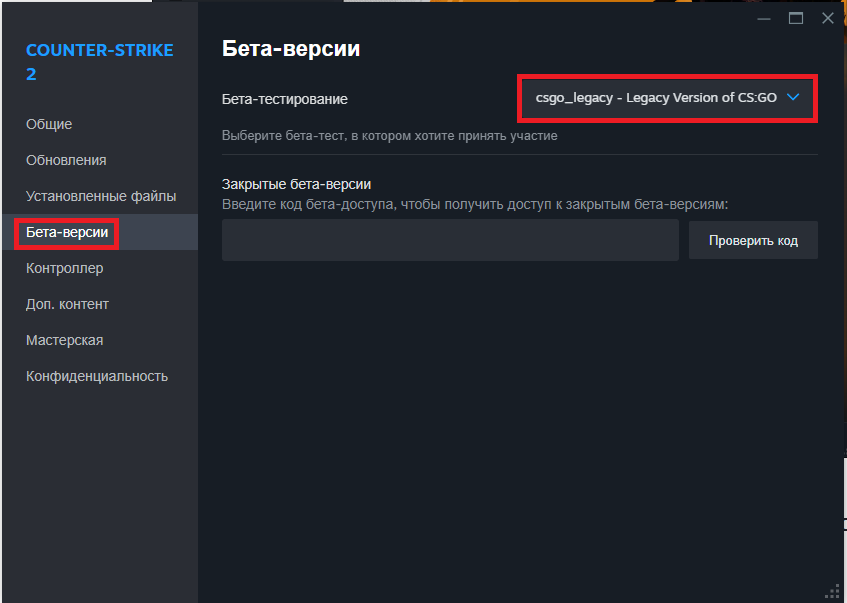
Task: Minimize the properties window
Action: tap(764, 18)
